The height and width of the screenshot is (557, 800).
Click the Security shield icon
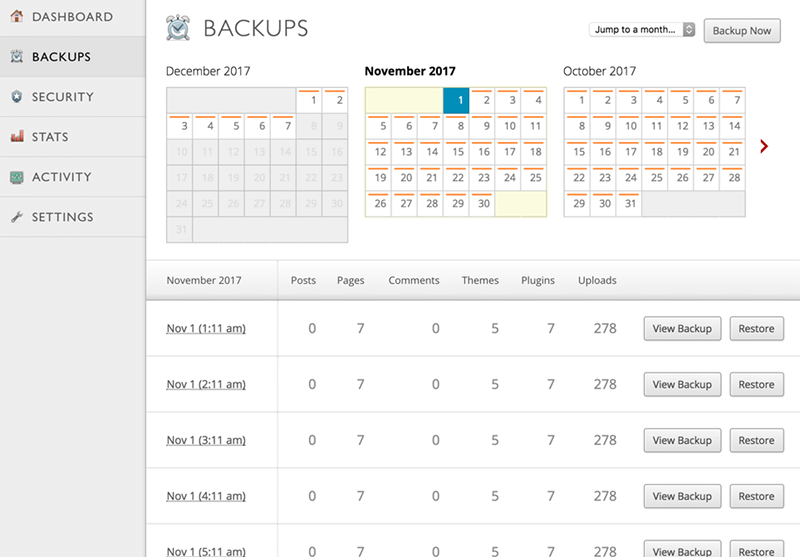point(17,96)
